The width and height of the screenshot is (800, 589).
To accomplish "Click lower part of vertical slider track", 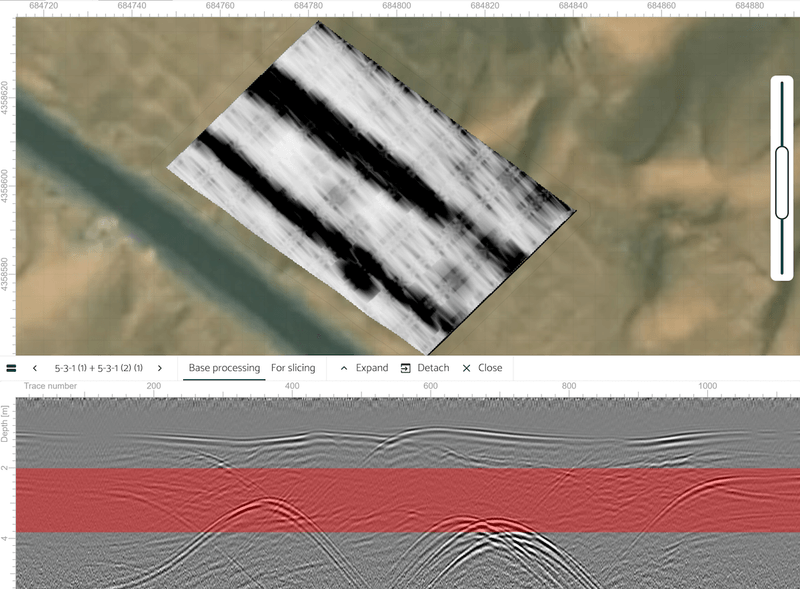I will click(781, 250).
